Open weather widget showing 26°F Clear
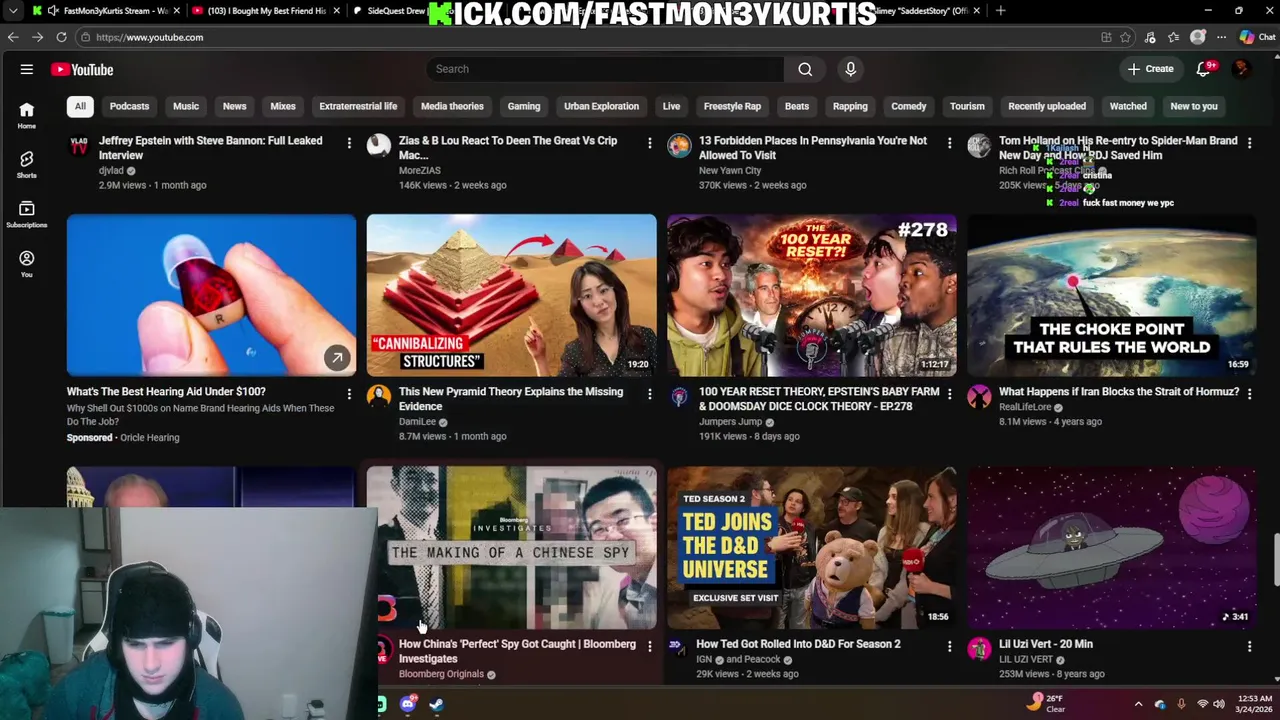Screen dimensions: 1280x720 click(x=1047, y=704)
